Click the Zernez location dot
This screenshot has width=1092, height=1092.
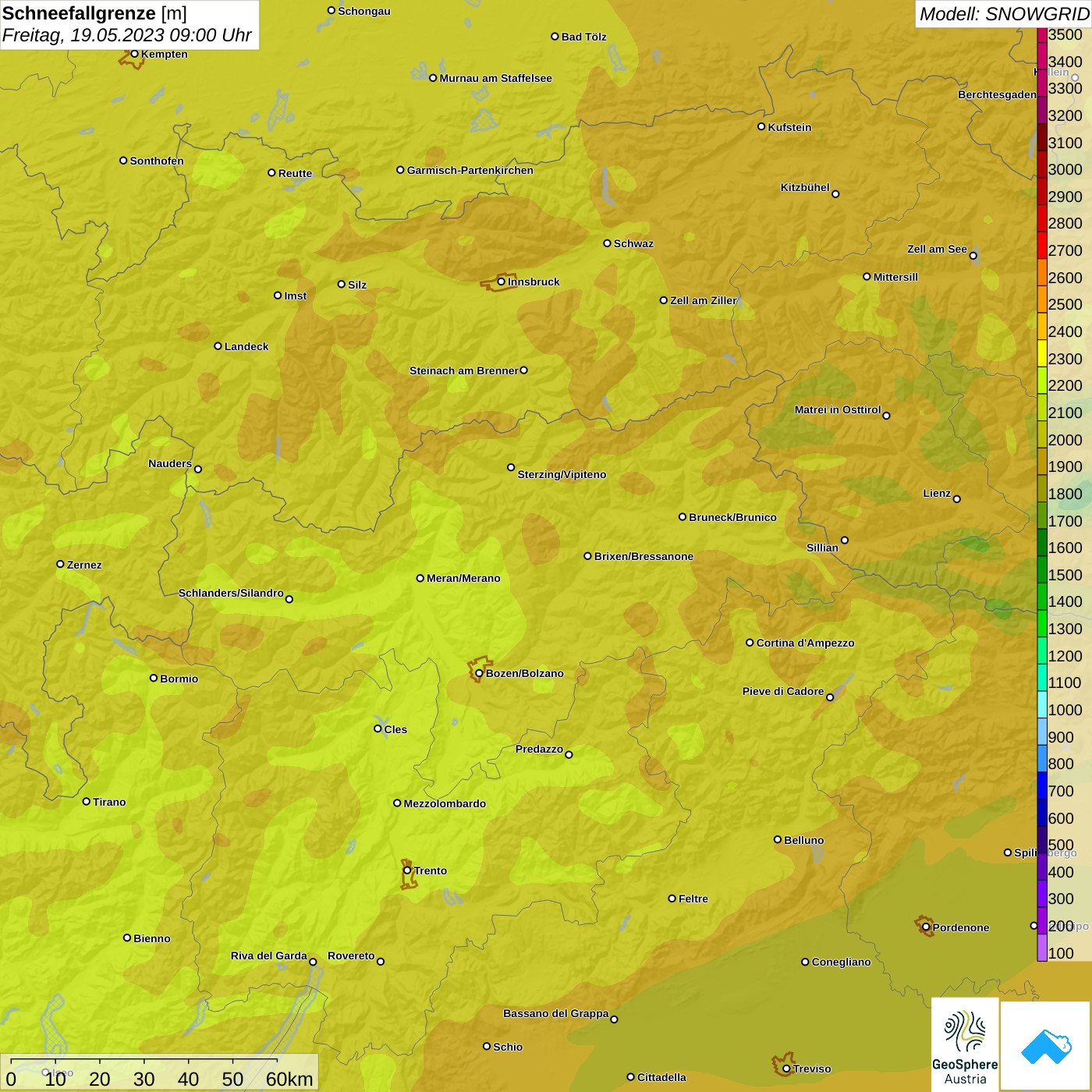coord(60,564)
